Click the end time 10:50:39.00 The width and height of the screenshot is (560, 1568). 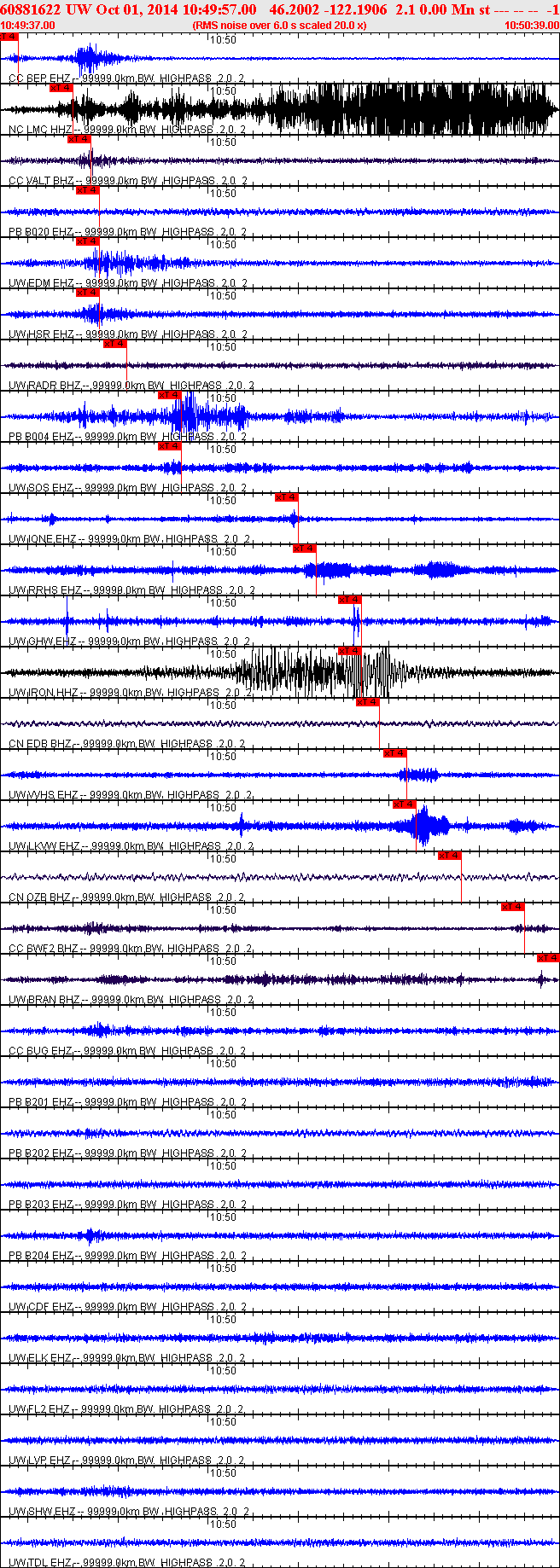click(532, 26)
